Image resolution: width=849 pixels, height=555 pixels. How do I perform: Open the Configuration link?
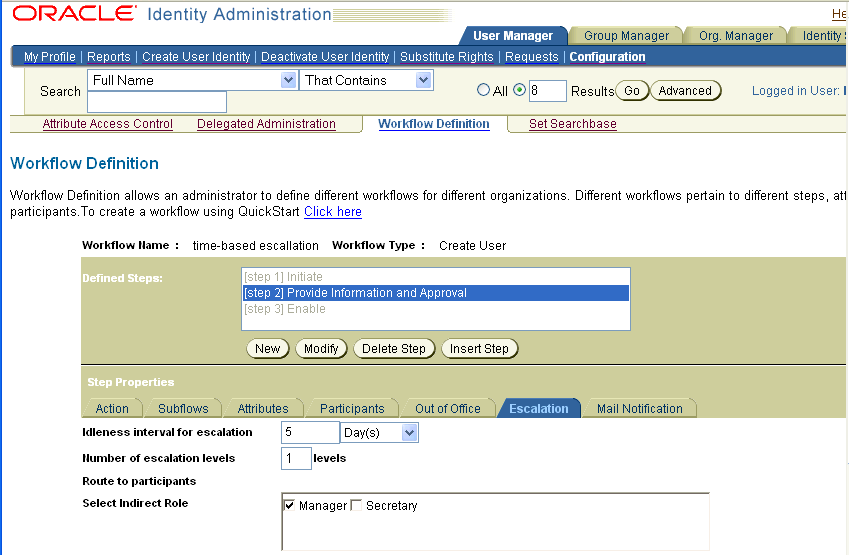[607, 57]
